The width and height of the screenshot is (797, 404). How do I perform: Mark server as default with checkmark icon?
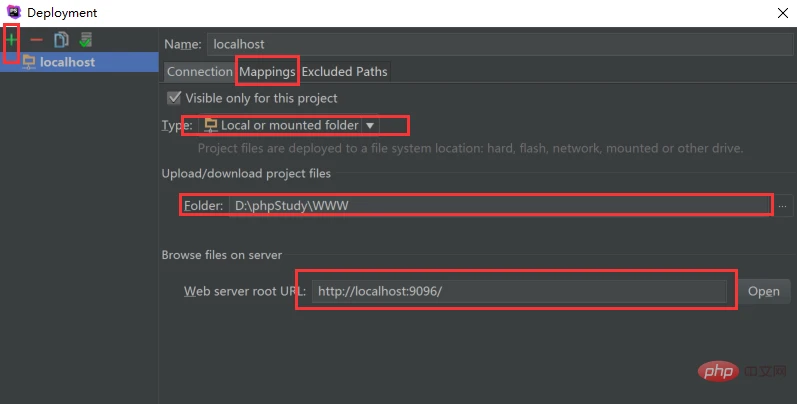pyautogui.click(x=86, y=40)
